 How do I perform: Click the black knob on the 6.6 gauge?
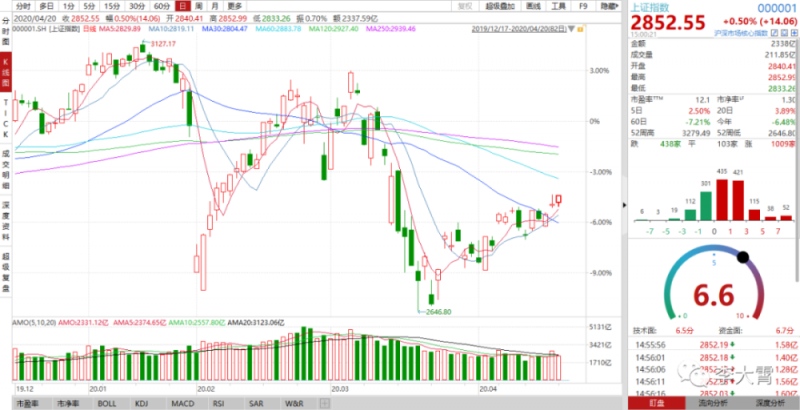click(x=743, y=257)
